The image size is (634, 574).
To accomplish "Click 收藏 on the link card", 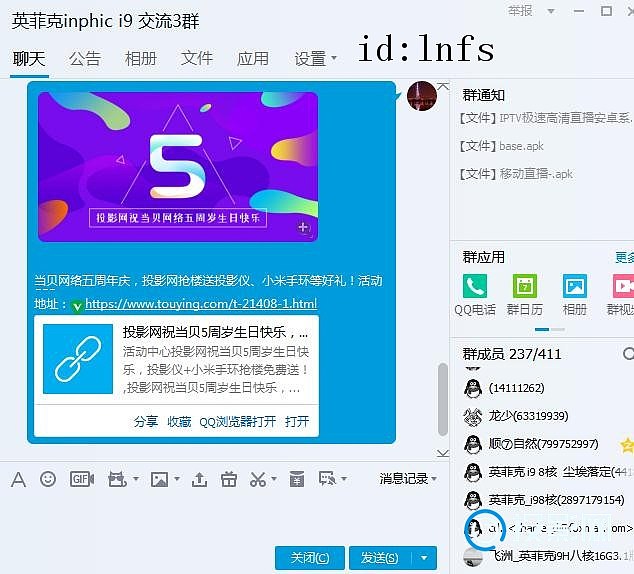I will [179, 422].
